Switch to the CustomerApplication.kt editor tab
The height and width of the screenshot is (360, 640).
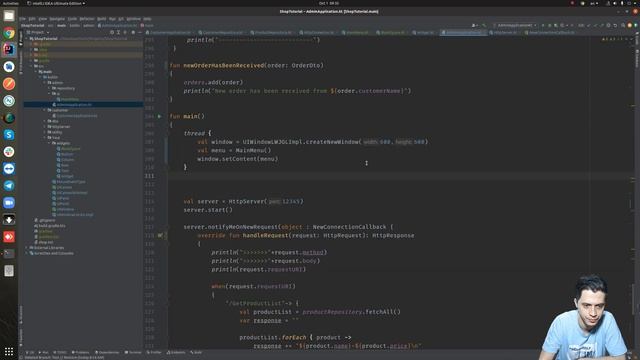click(x=170, y=32)
